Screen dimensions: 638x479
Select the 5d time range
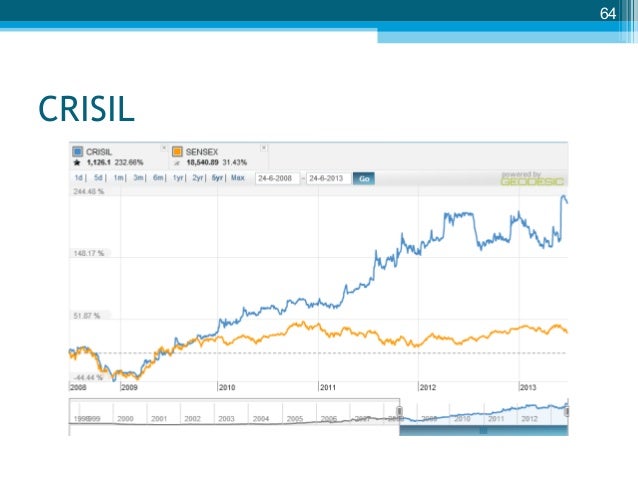98,178
